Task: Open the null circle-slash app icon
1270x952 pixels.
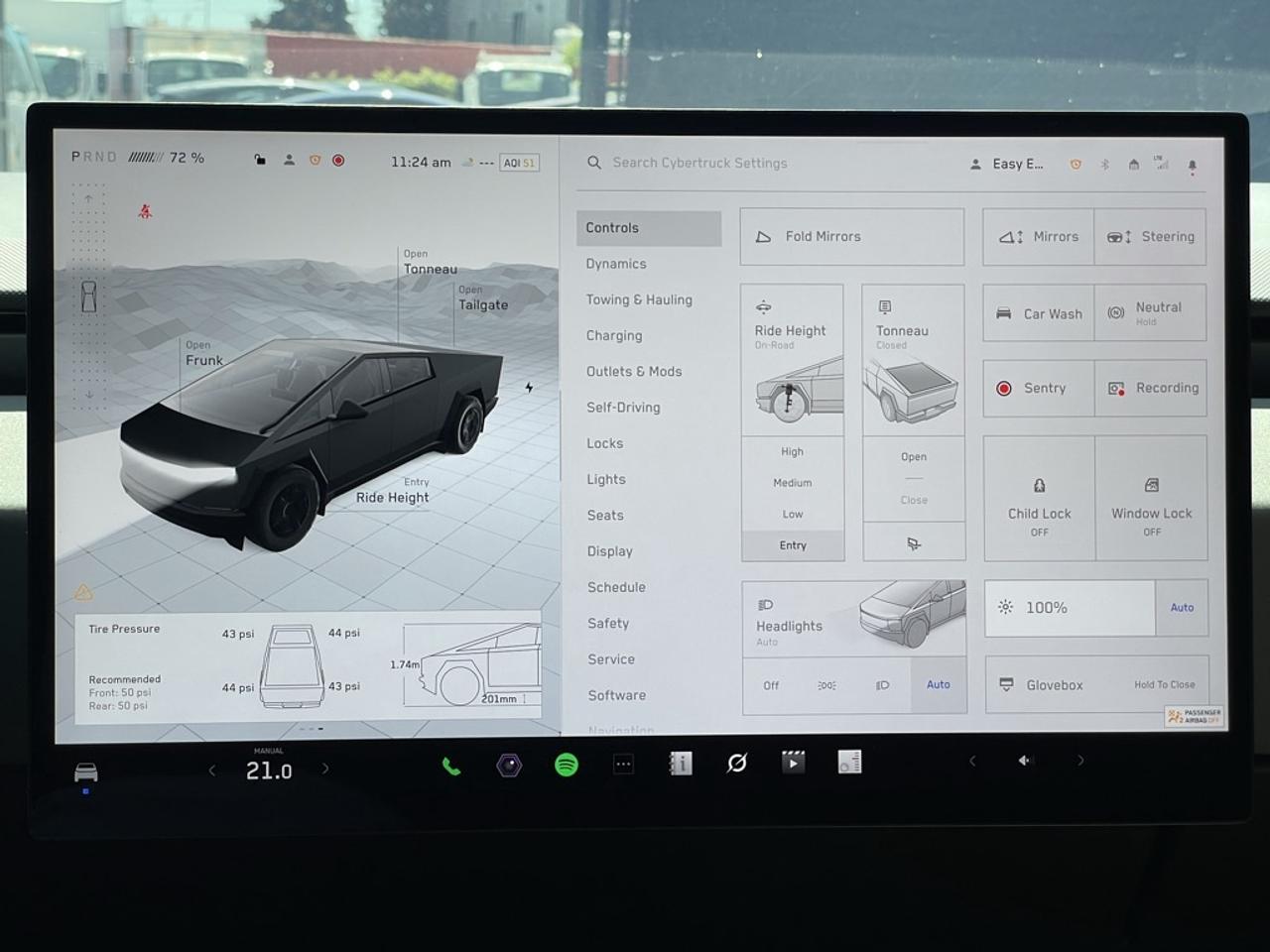Action: [x=736, y=763]
